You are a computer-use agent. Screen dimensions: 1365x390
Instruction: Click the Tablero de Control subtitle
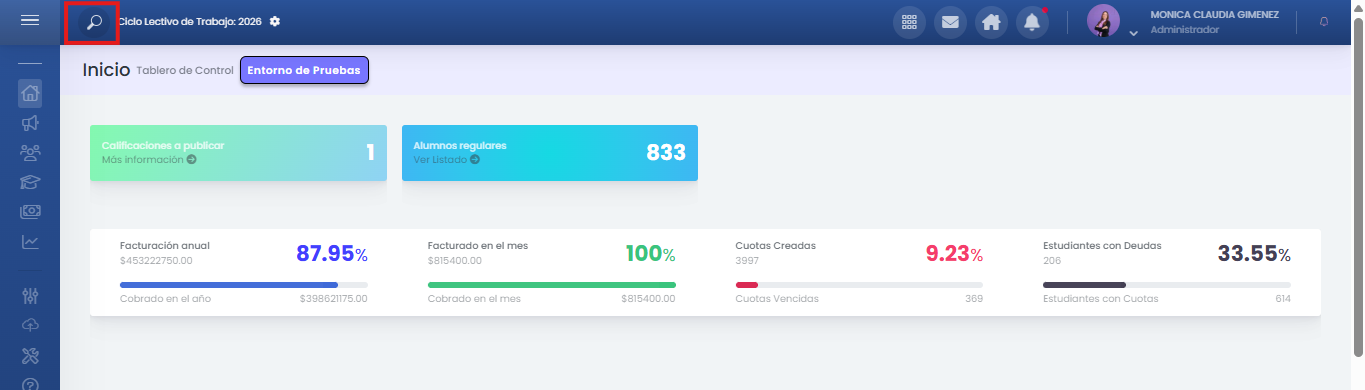tap(185, 70)
